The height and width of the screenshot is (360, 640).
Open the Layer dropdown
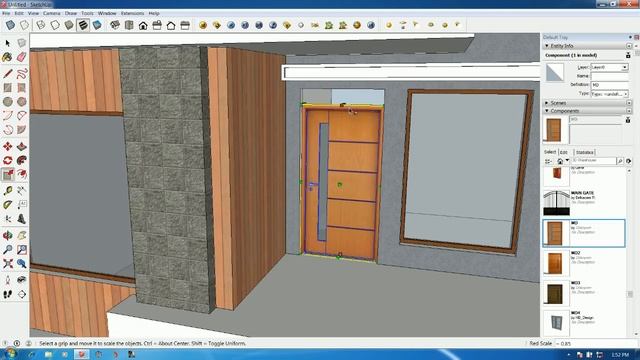624,67
